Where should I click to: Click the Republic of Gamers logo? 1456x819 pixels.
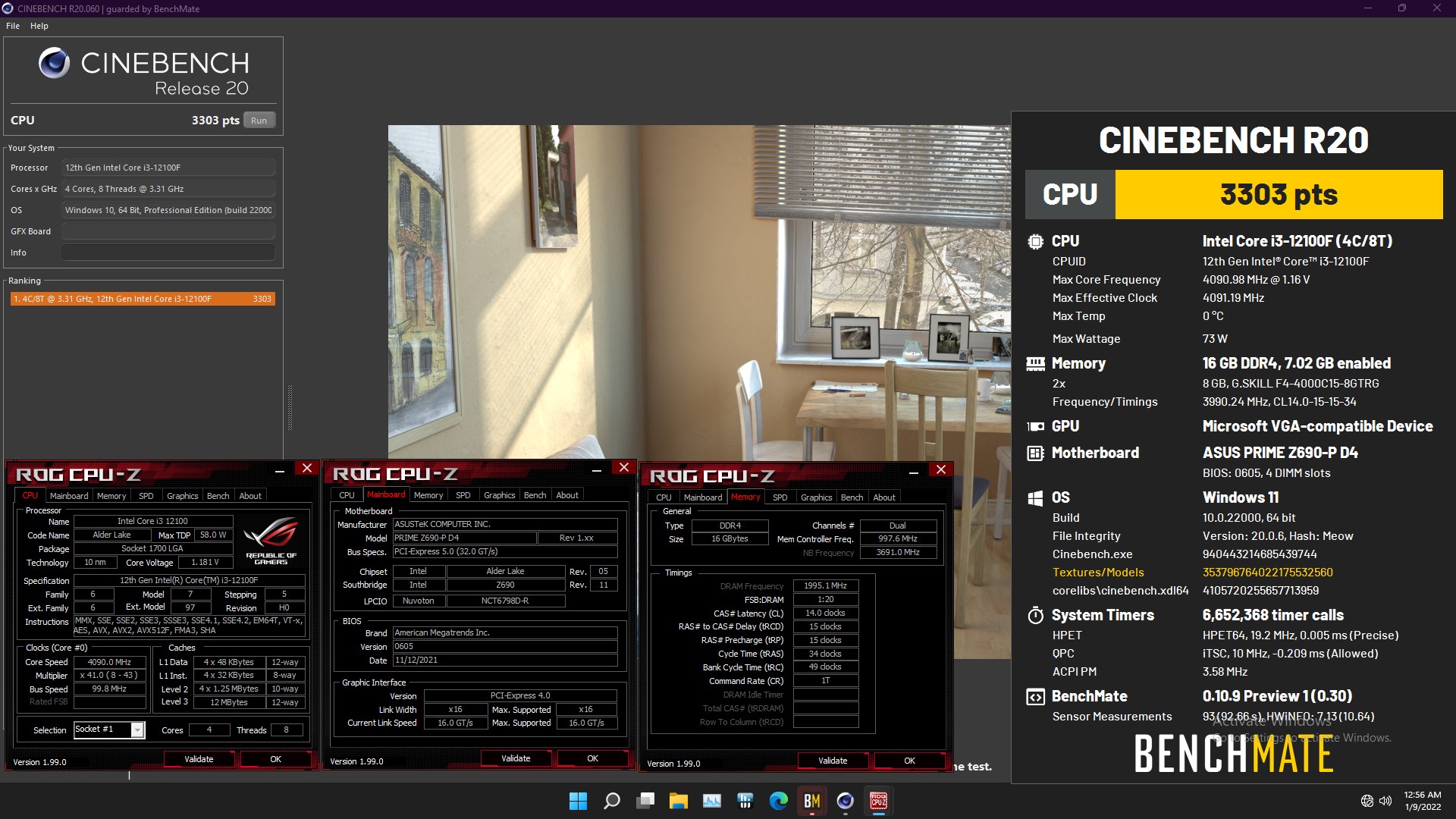click(x=271, y=540)
